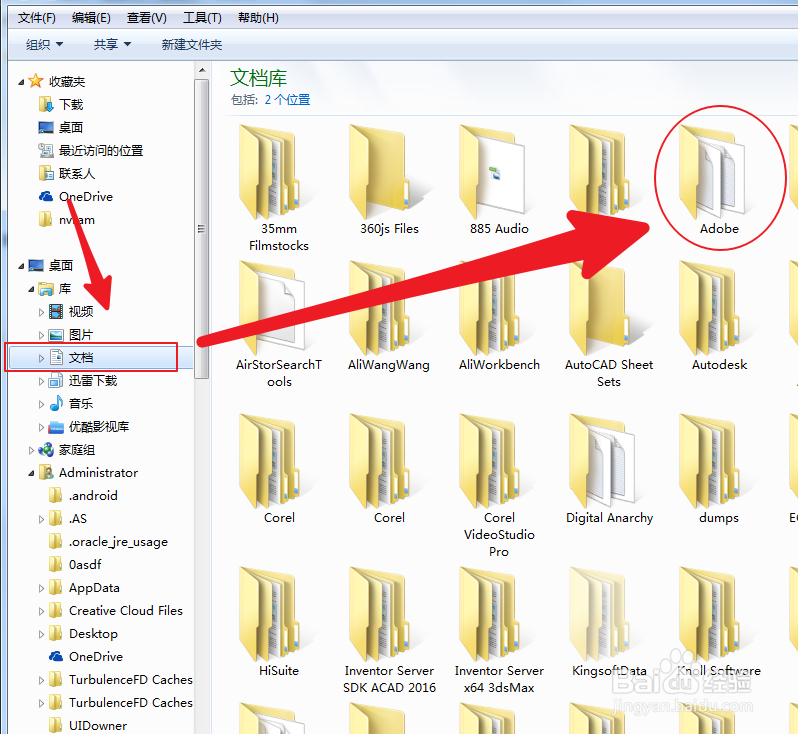
Task: Click the navigation pane scrollbar thumb
Action: point(202,229)
